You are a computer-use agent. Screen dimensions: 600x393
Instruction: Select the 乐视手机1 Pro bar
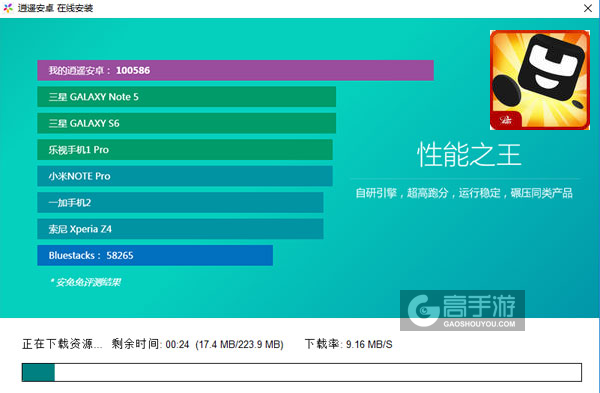(185, 150)
